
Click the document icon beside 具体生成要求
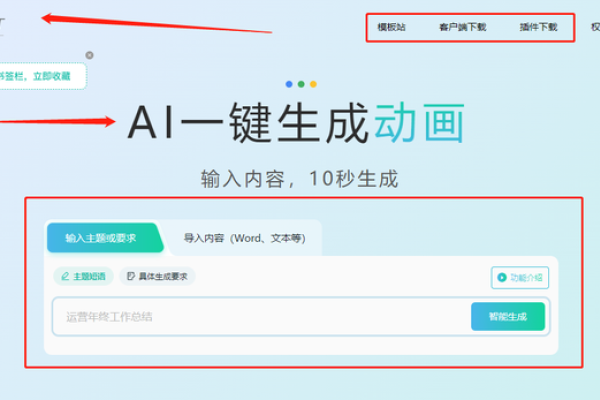[x=131, y=276]
